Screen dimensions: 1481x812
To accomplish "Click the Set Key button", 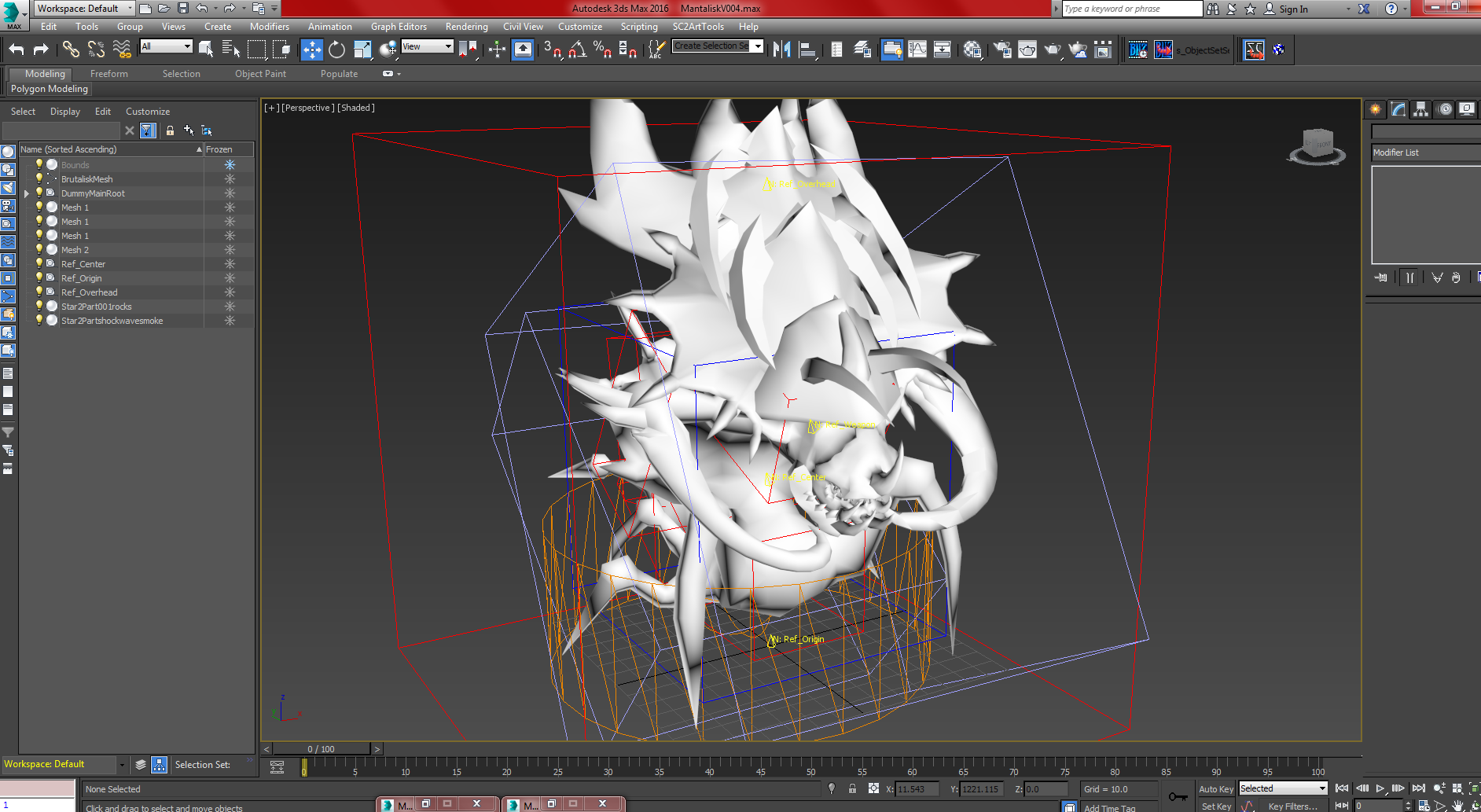I will 1215,806.
